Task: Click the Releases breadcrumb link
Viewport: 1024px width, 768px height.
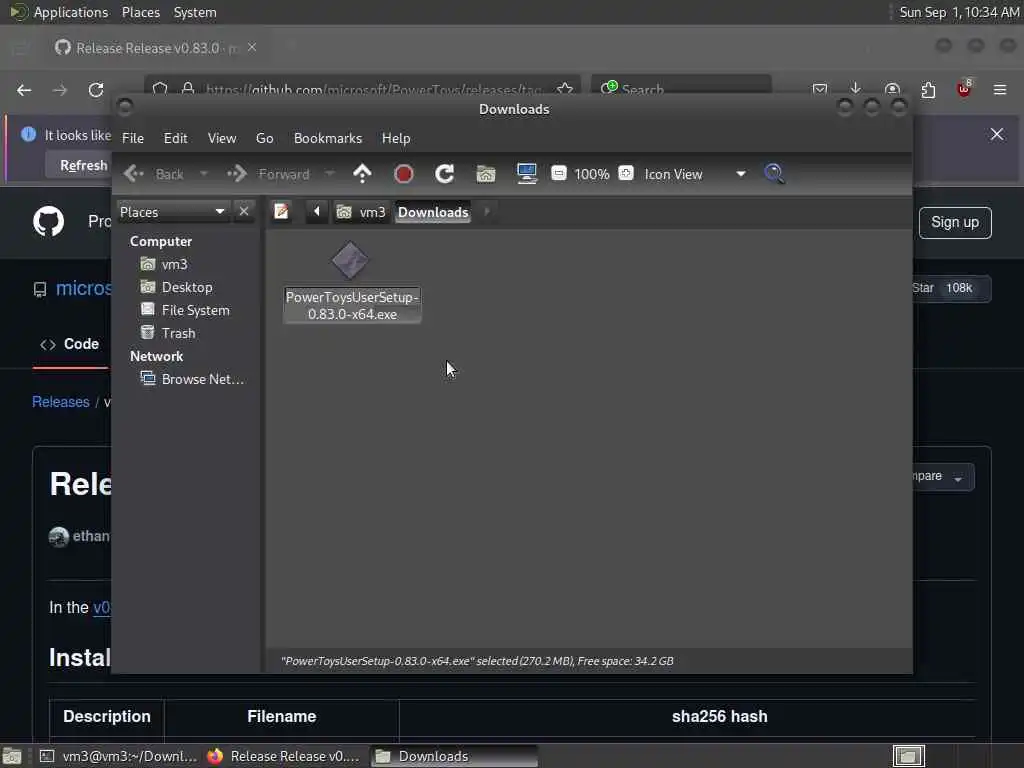Action: (61, 402)
